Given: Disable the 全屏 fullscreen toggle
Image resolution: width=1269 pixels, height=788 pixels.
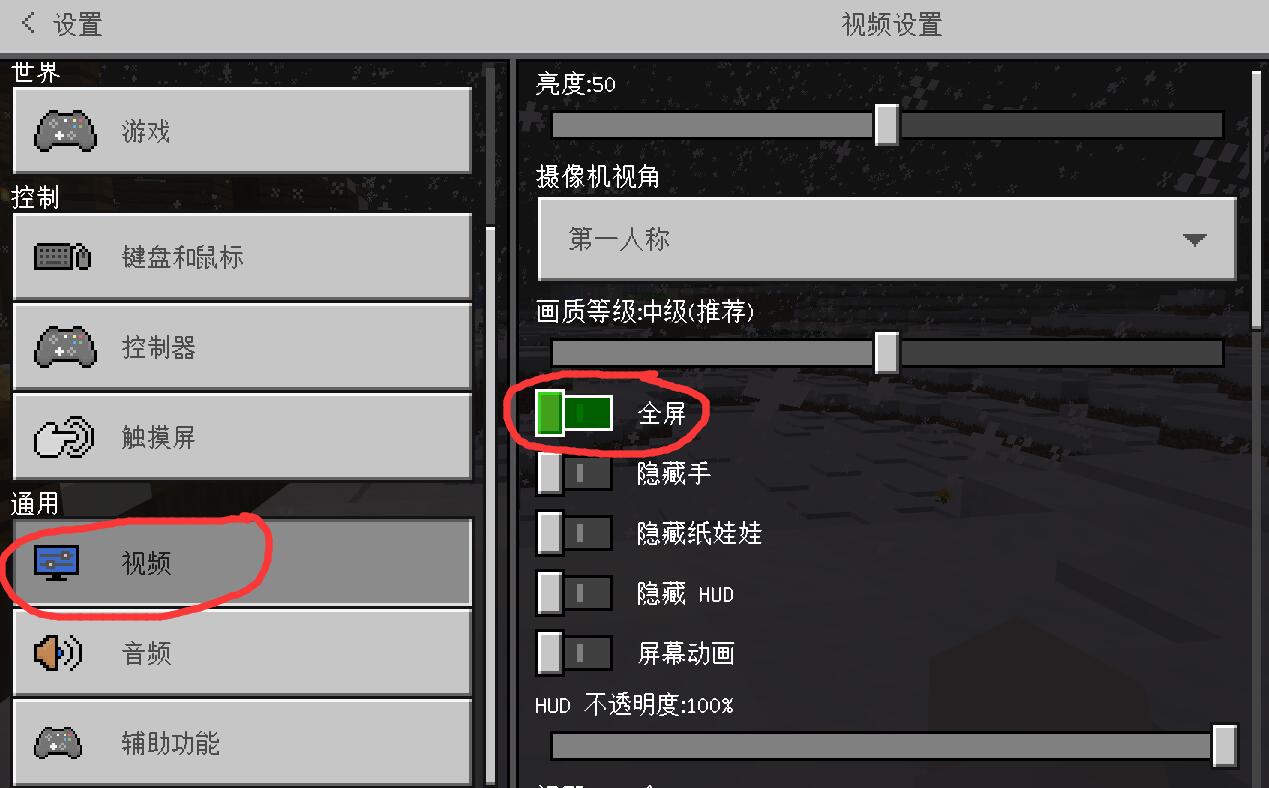Looking at the screenshot, I should [574, 413].
